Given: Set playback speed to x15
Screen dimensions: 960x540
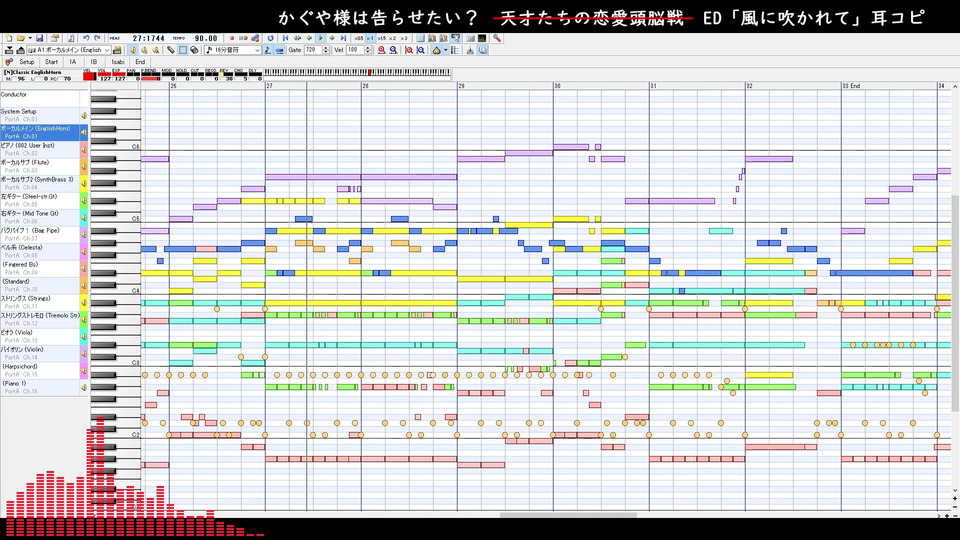Looking at the screenshot, I should tap(382, 38).
